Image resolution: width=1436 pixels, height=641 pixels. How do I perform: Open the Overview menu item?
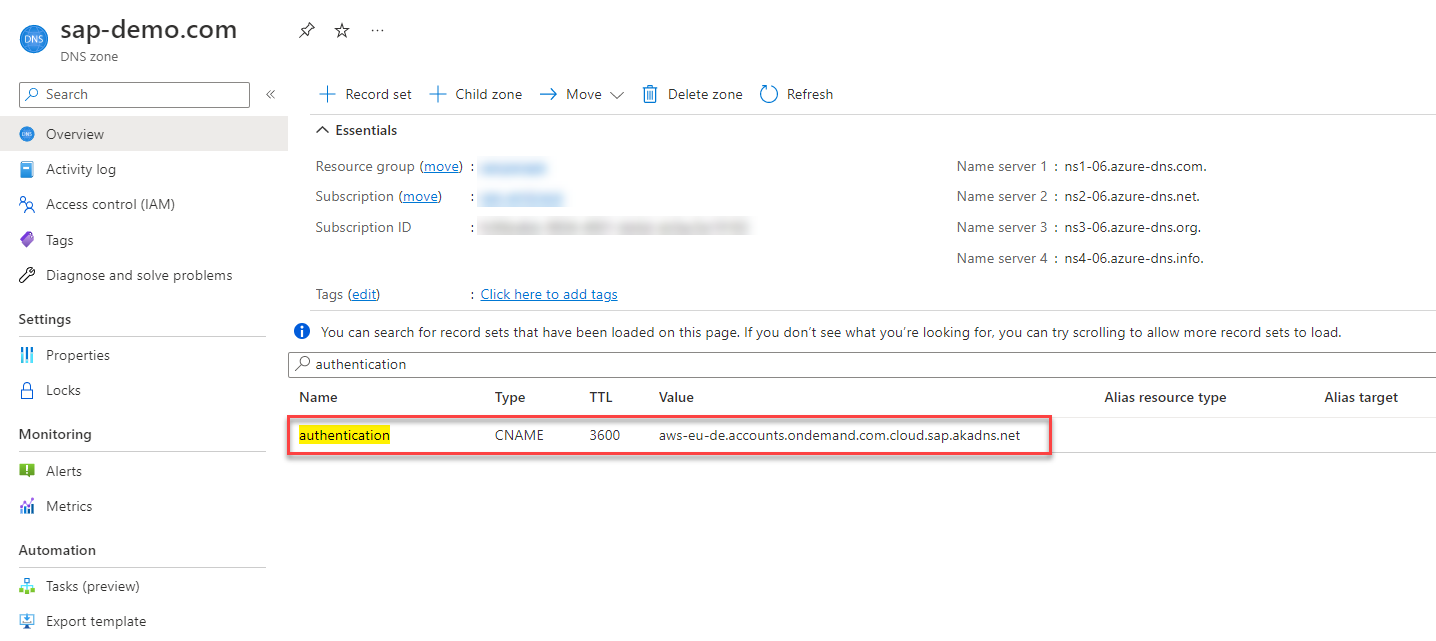click(x=144, y=134)
